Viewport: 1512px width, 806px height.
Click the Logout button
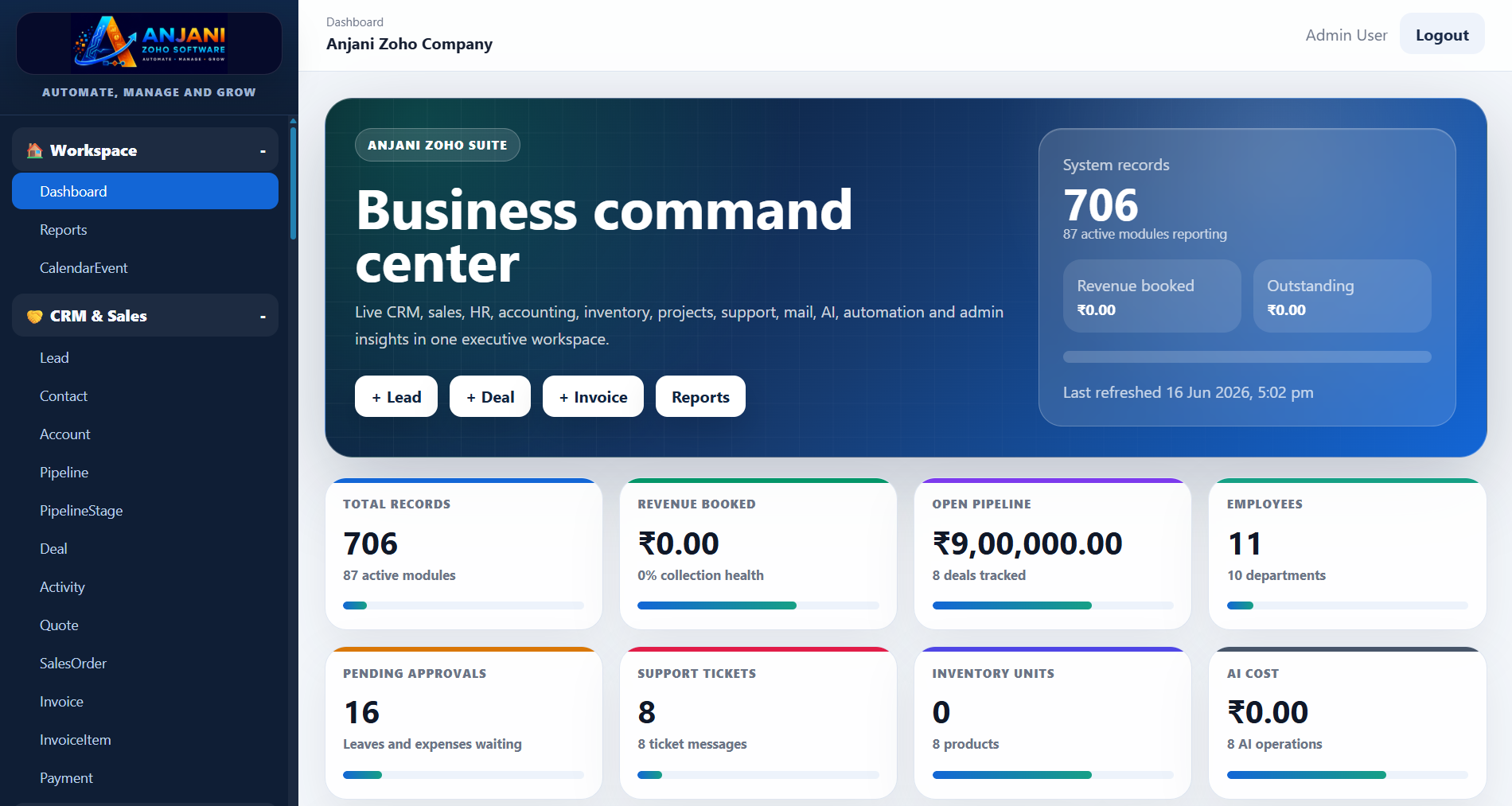coord(1442,34)
